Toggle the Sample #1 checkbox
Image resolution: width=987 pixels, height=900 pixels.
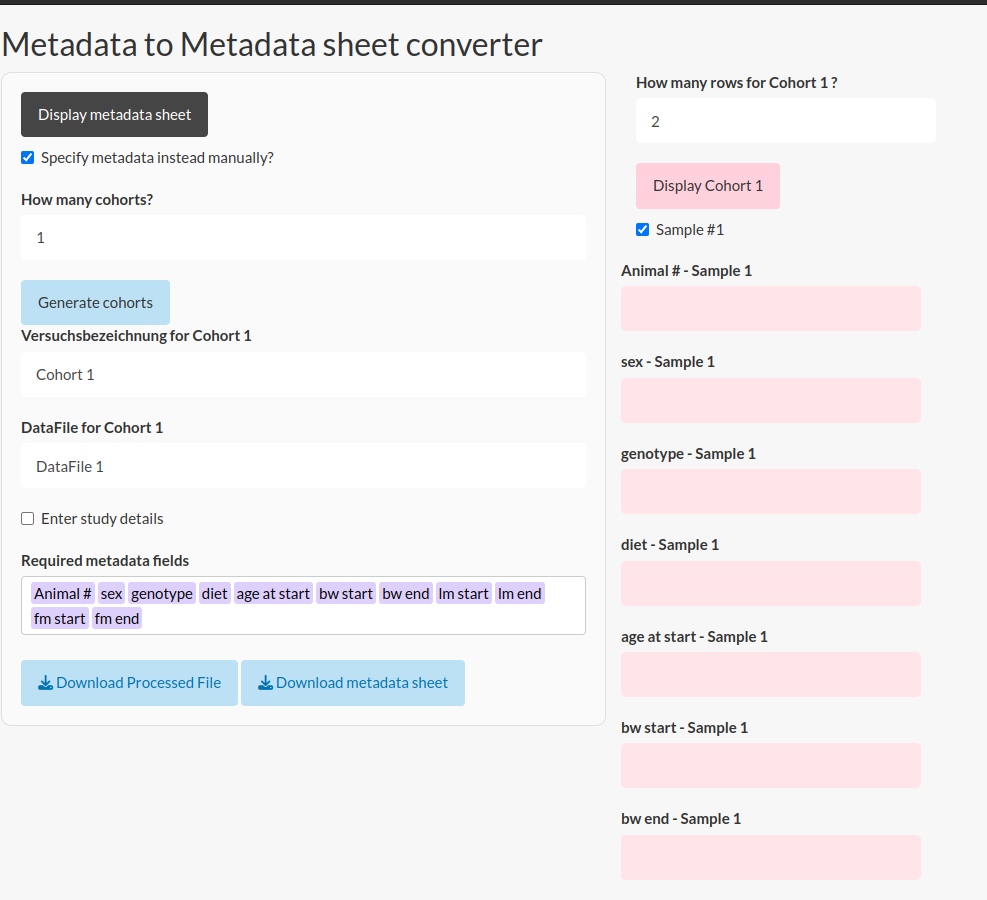(643, 230)
